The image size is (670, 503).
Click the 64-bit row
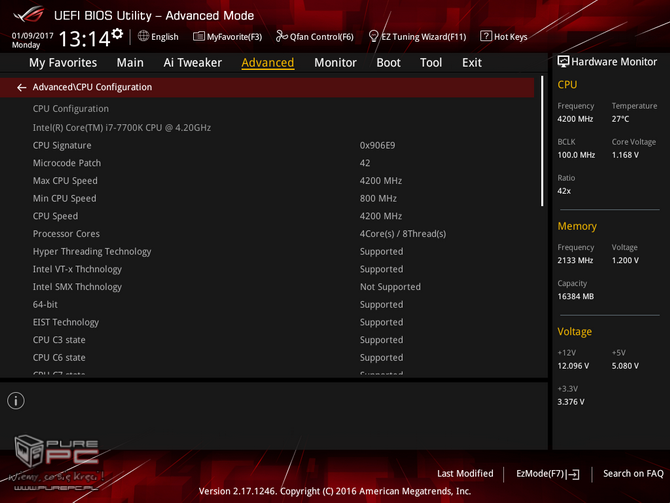coord(267,304)
